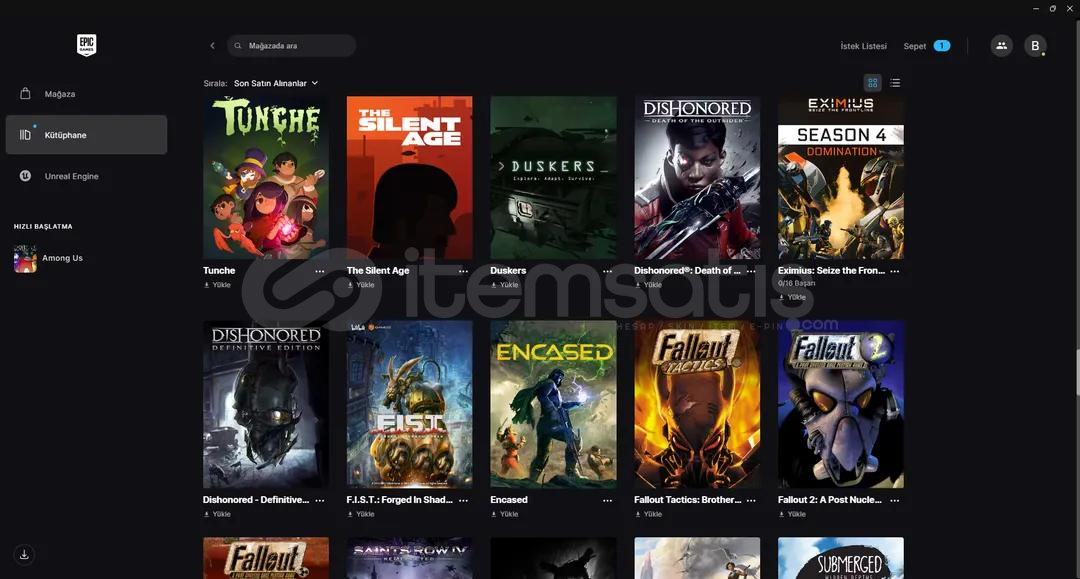Open the bottom-row Fallout cover
Viewport: 1080px width, 579px height.
pos(266,558)
